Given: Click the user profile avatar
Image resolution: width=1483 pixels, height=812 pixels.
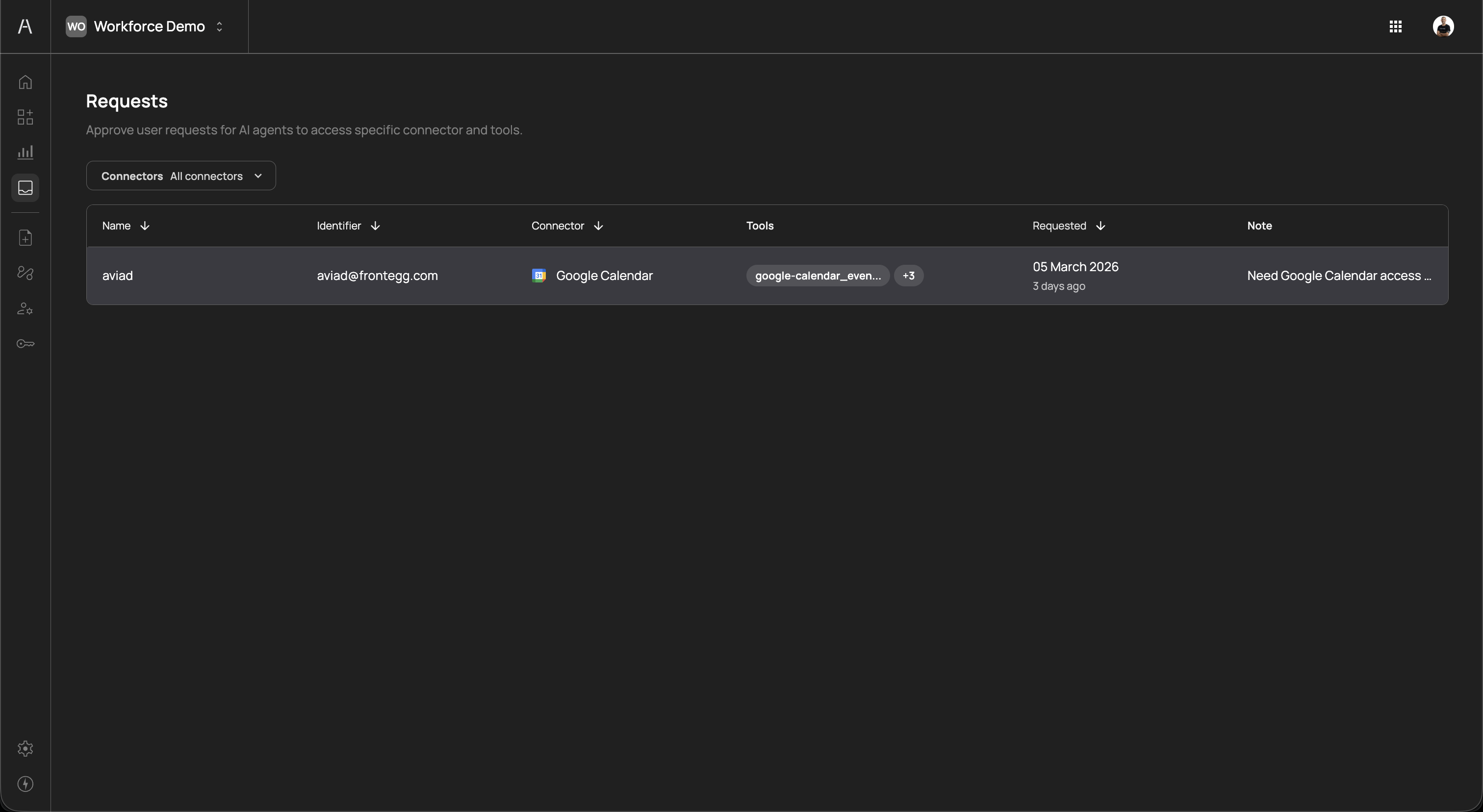Looking at the screenshot, I should (x=1443, y=26).
